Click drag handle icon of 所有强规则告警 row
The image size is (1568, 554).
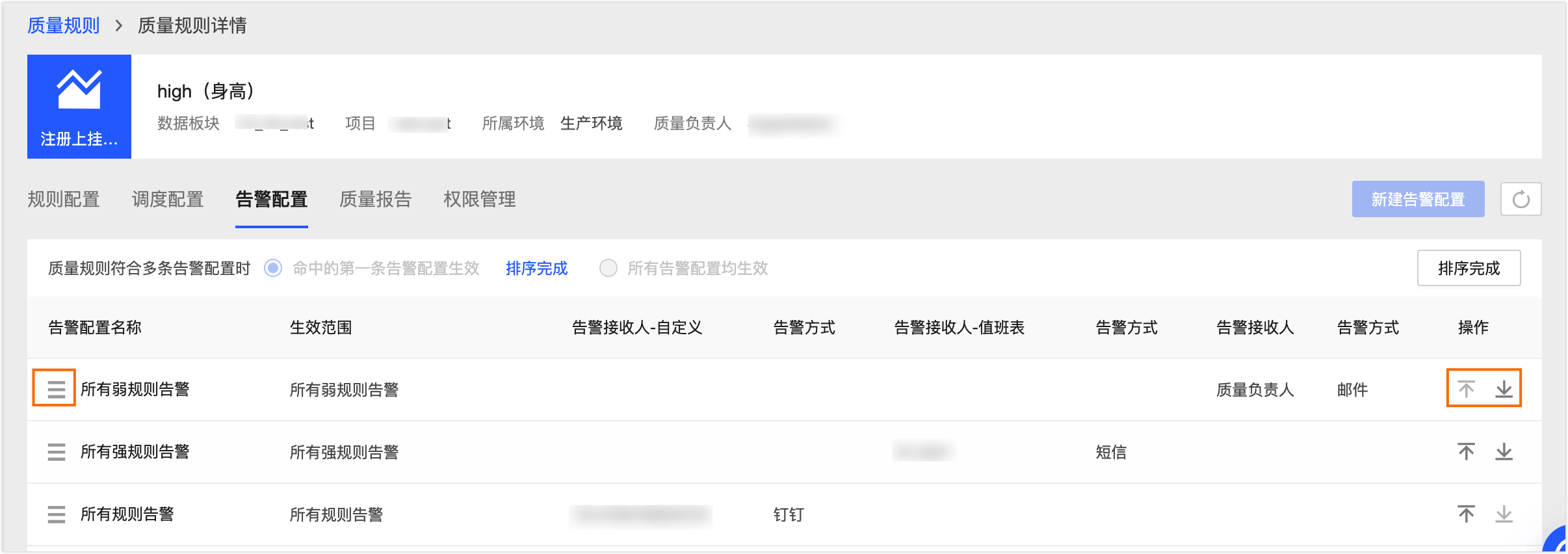[x=57, y=452]
